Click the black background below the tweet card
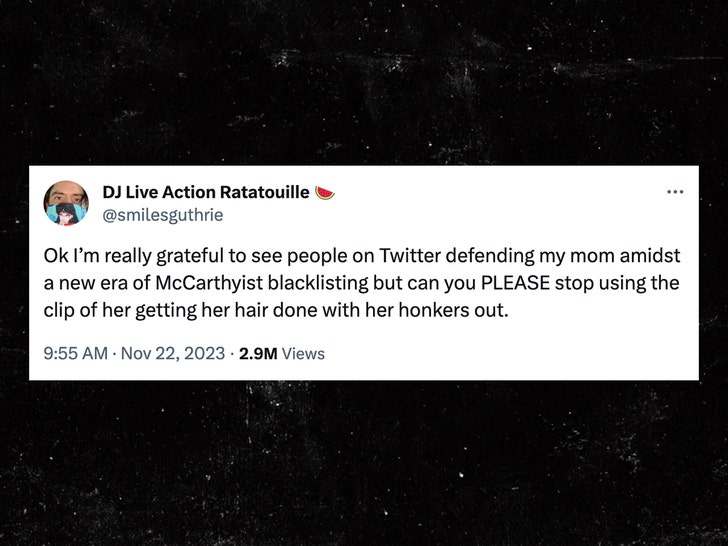Viewport: 728px width, 546px height. (x=364, y=460)
